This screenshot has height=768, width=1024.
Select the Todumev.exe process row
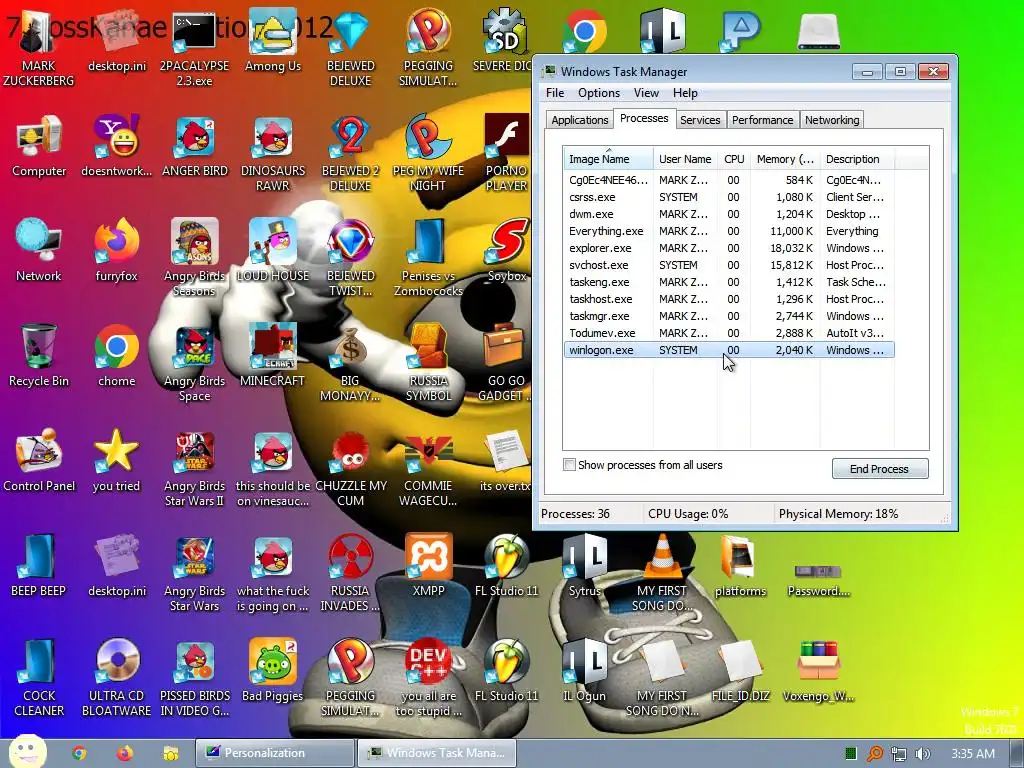[x=729, y=333]
